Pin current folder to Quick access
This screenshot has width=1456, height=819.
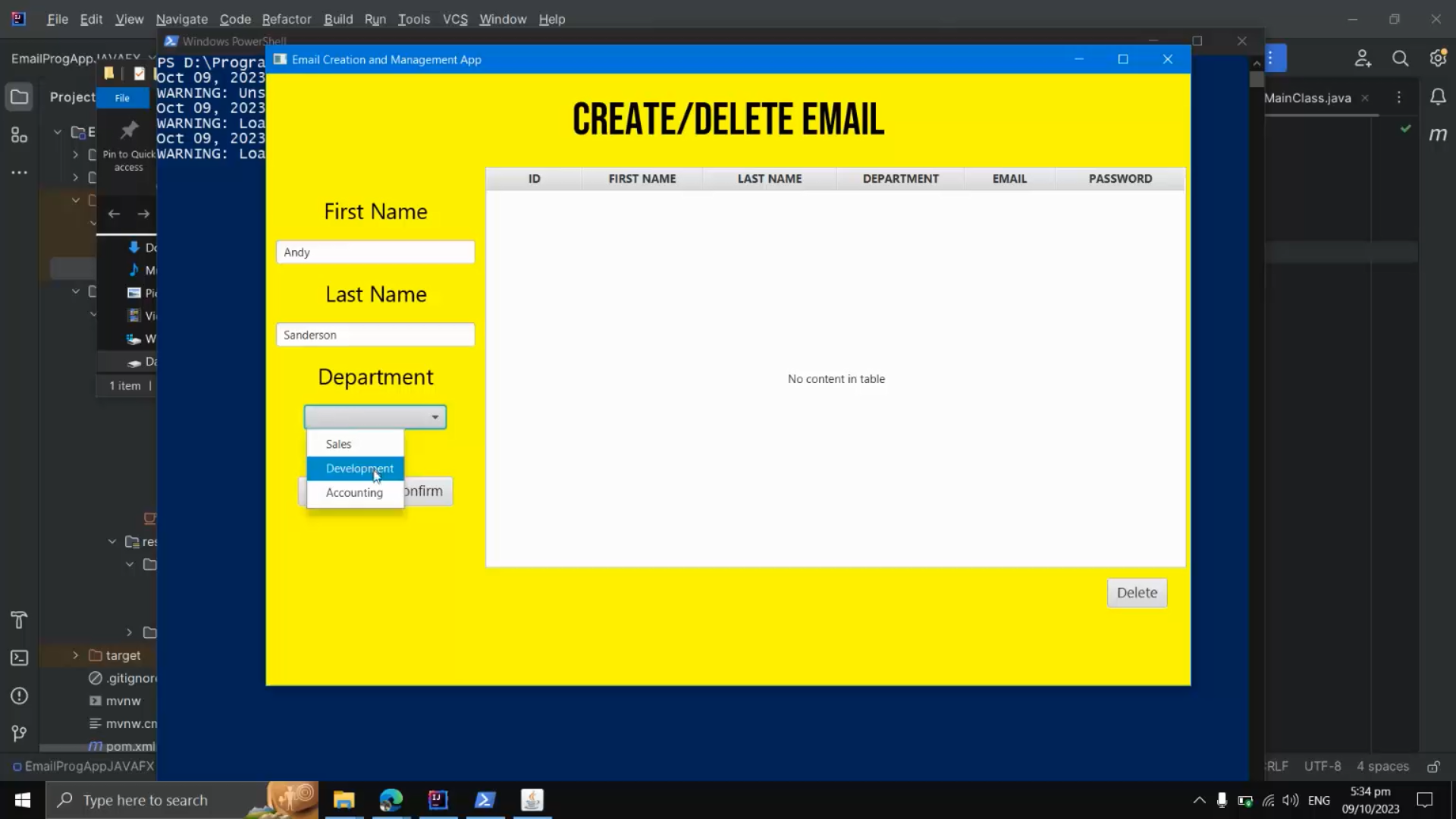[127, 140]
